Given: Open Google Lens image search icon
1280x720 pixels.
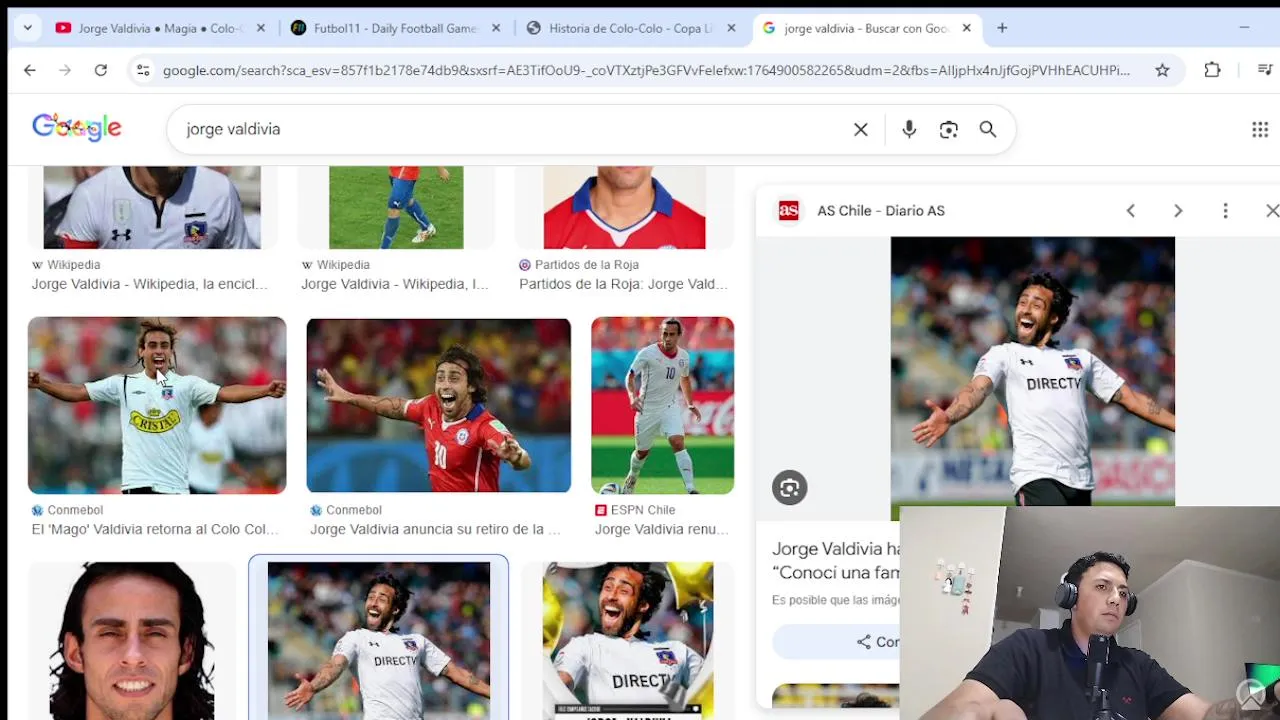Looking at the screenshot, I should tap(948, 129).
